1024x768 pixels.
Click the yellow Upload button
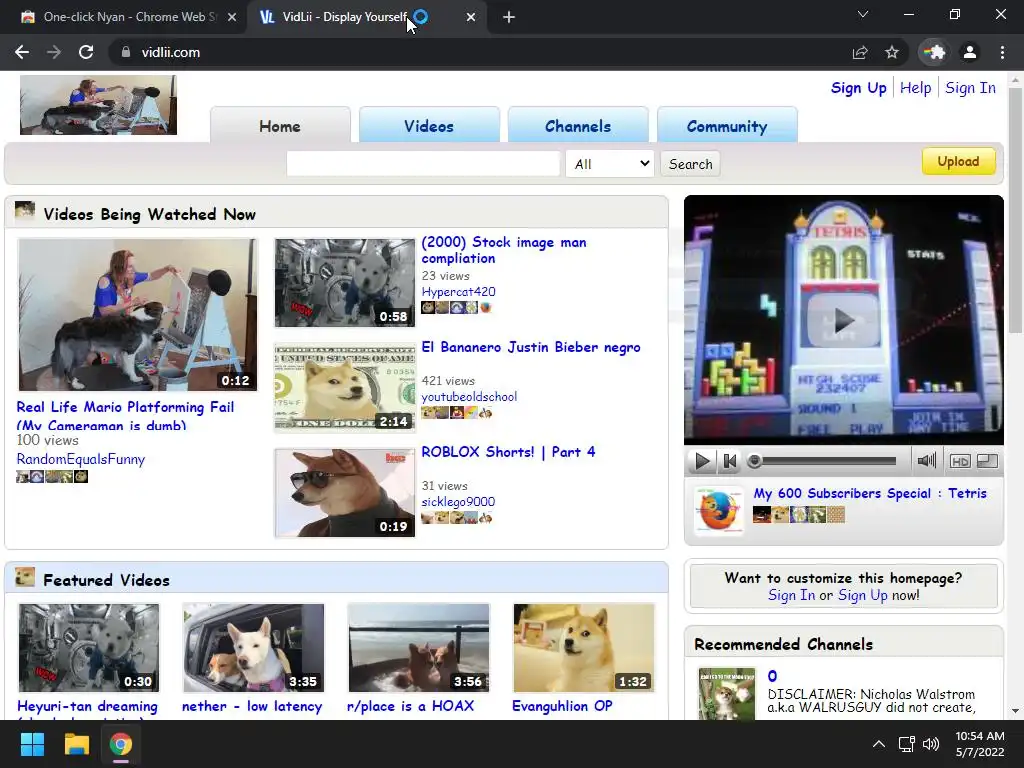pyautogui.click(x=958, y=161)
